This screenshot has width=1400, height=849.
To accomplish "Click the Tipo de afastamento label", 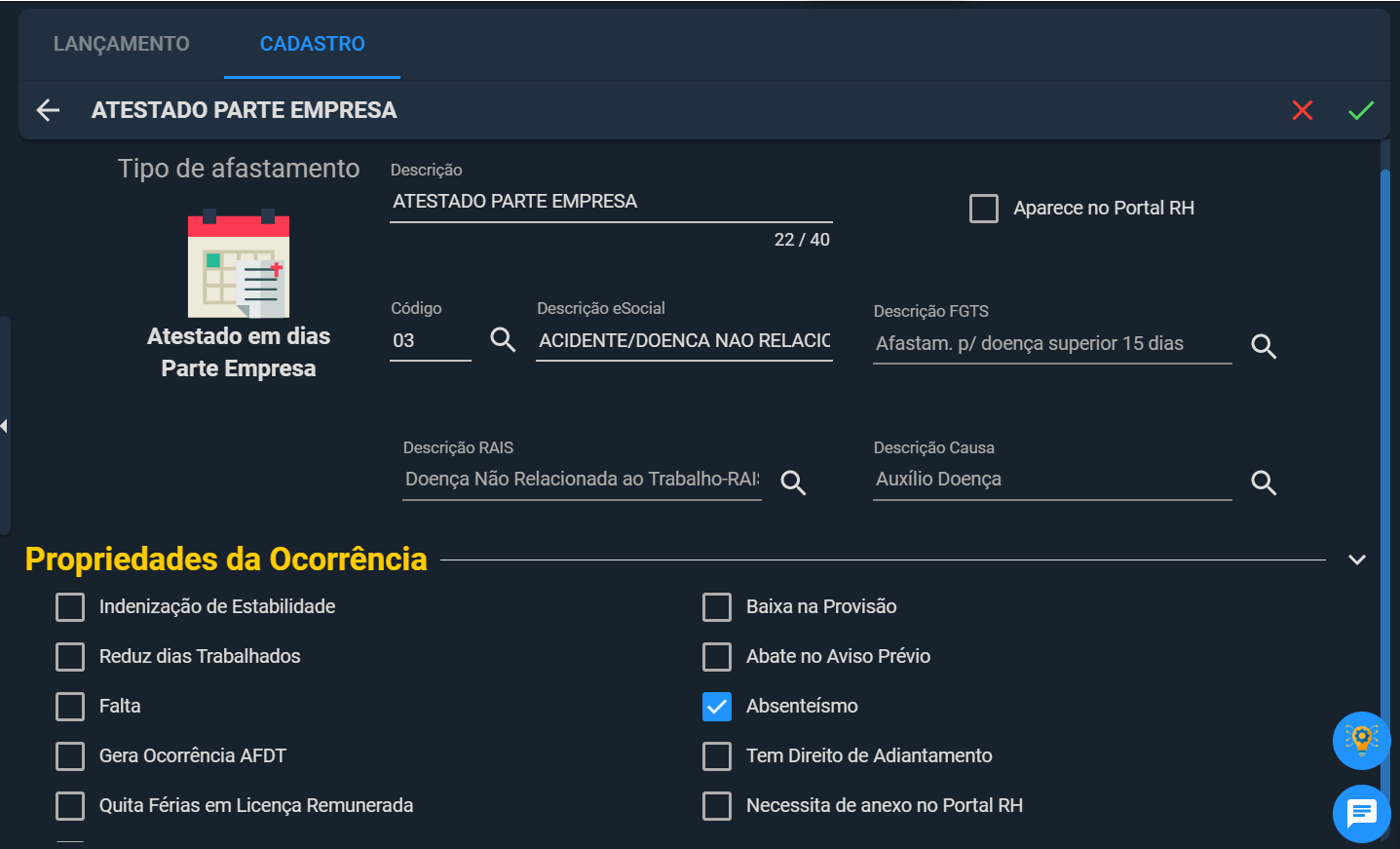I will pos(239,169).
